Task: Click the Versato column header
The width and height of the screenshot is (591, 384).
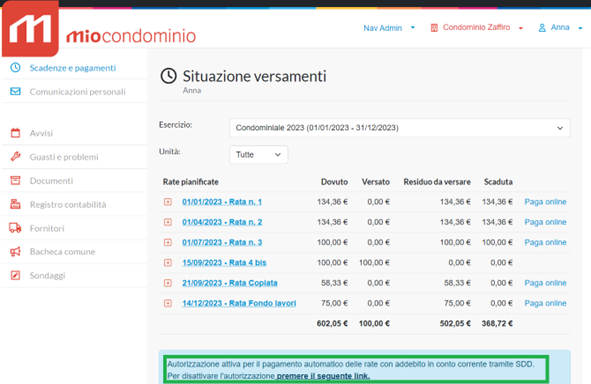Action: click(x=376, y=182)
